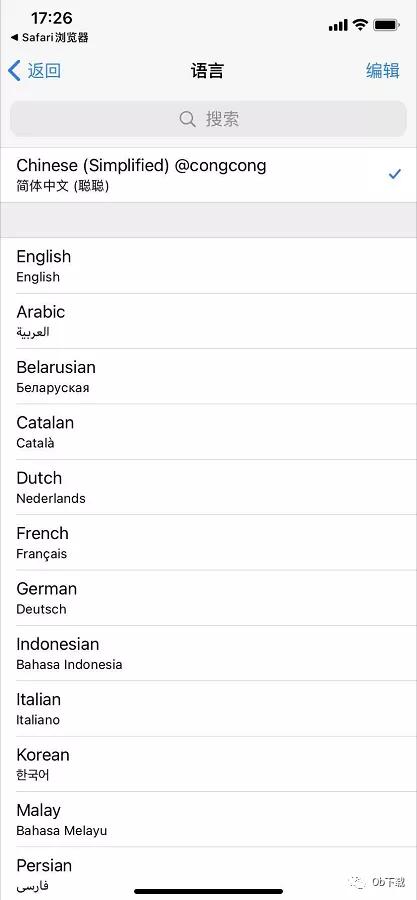417x900 pixels.
Task: Choose Belarusian from the list
Action: pos(209,377)
